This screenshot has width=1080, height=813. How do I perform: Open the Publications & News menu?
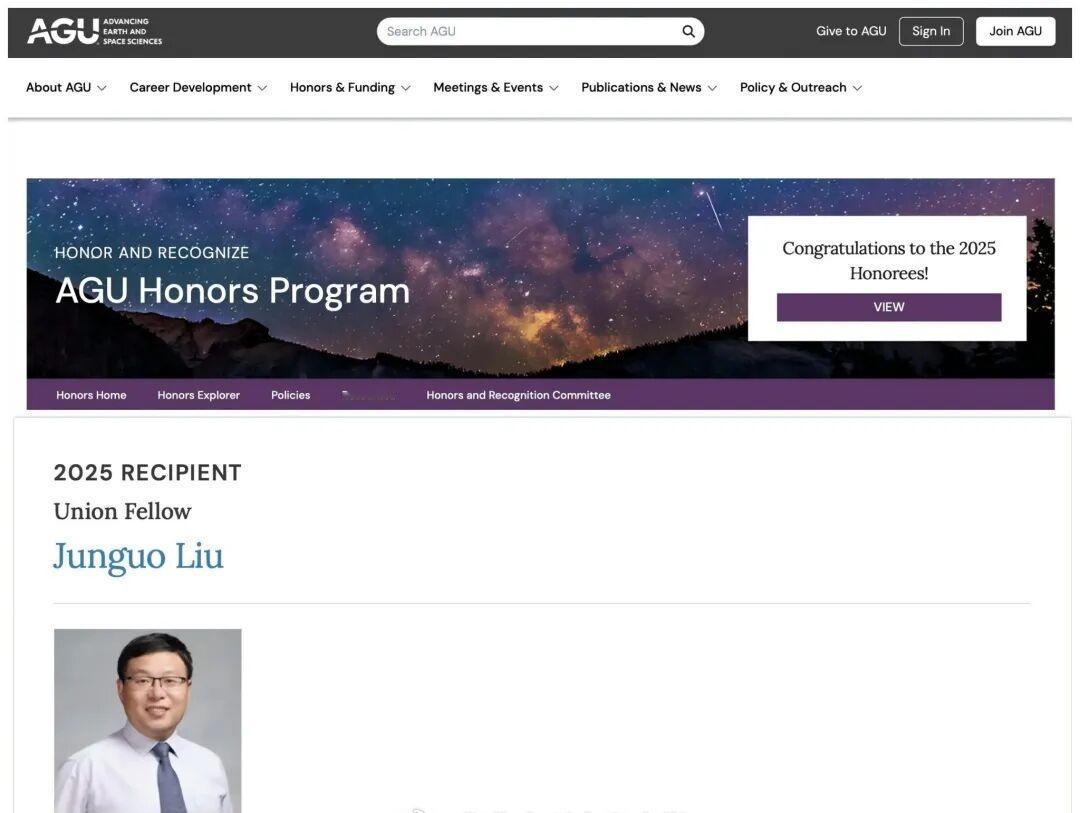pyautogui.click(x=641, y=88)
